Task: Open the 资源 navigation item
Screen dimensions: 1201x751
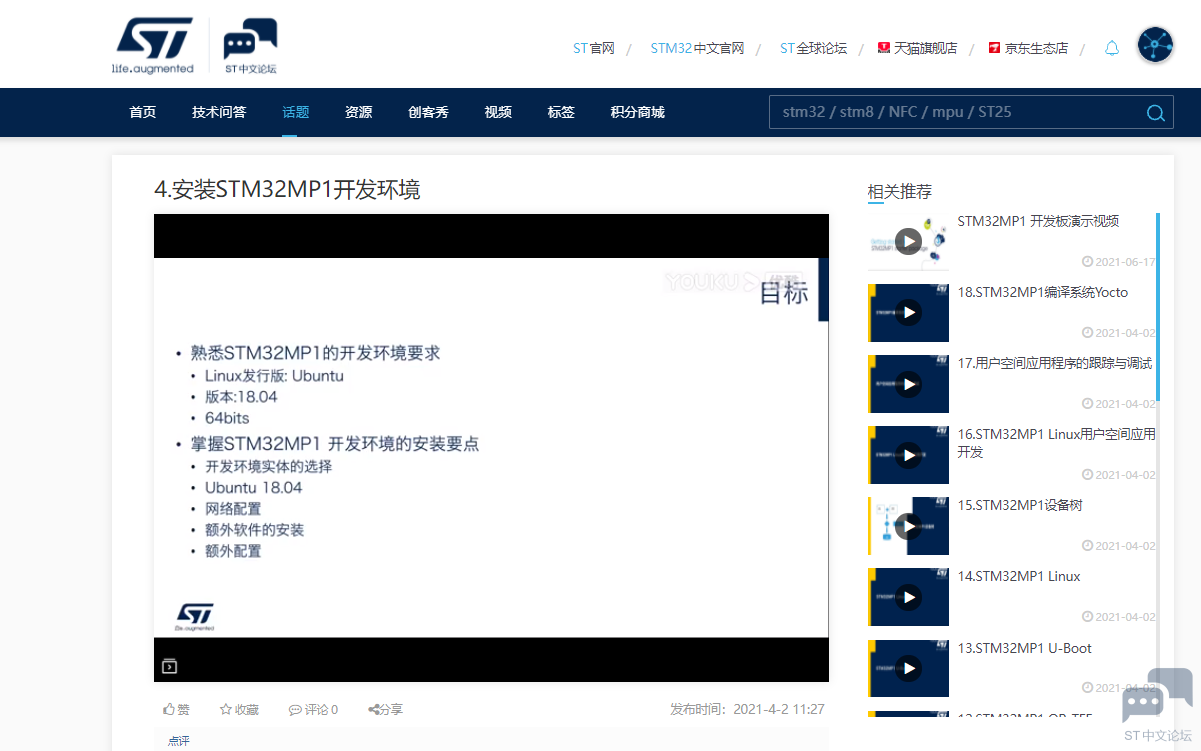Action: (x=358, y=112)
